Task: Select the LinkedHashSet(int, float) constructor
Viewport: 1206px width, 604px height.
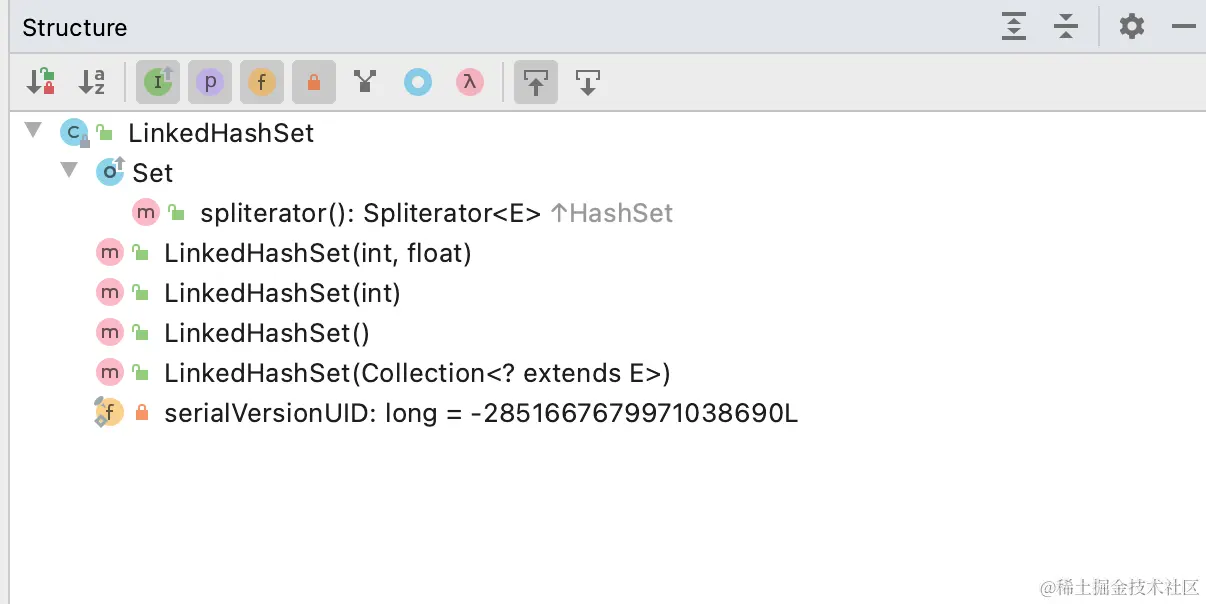Action: [317, 253]
